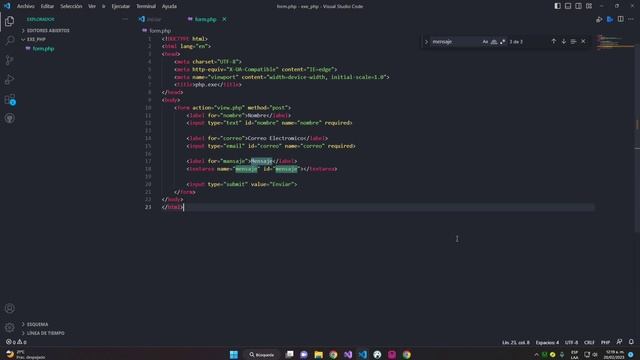Open the Ir menu
The height and width of the screenshot is (360, 640).
click(x=103, y=6)
